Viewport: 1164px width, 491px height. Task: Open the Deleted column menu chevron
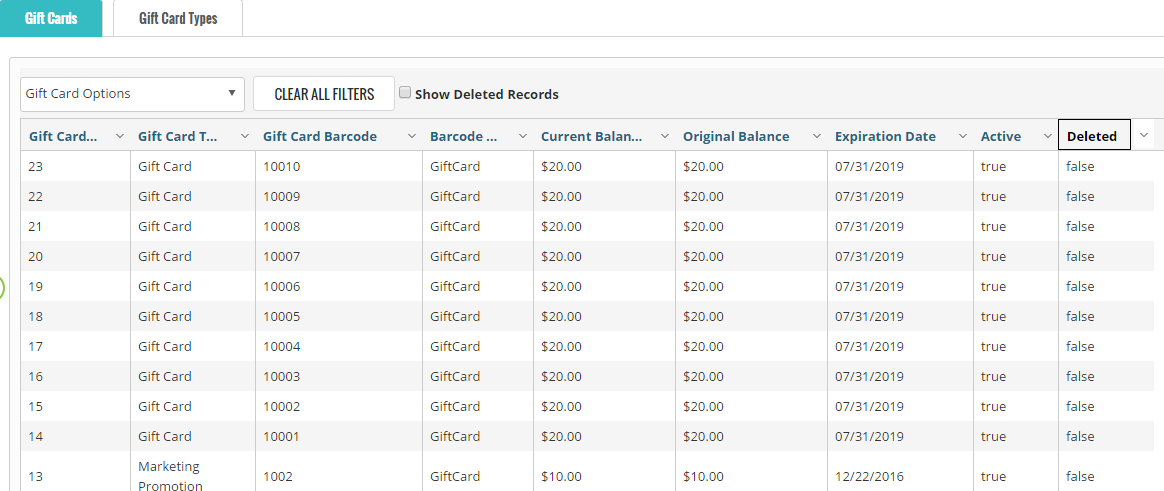point(1144,135)
